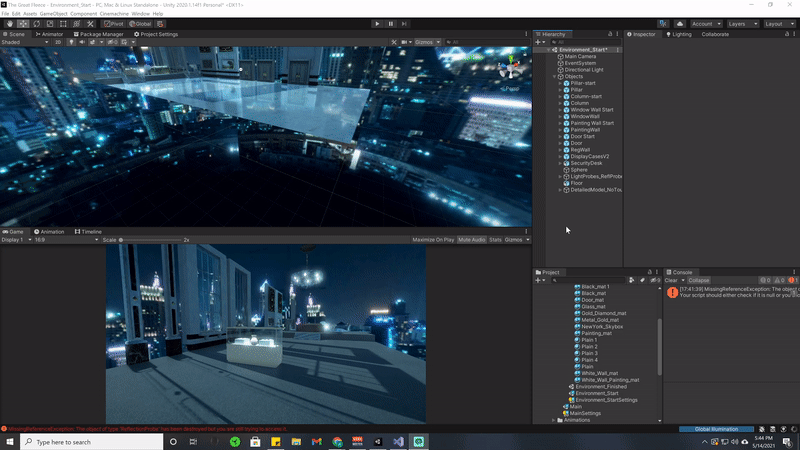Screen dimensions: 800x450
Task: Toggle Mute Audio in the Game view
Action: (471, 240)
